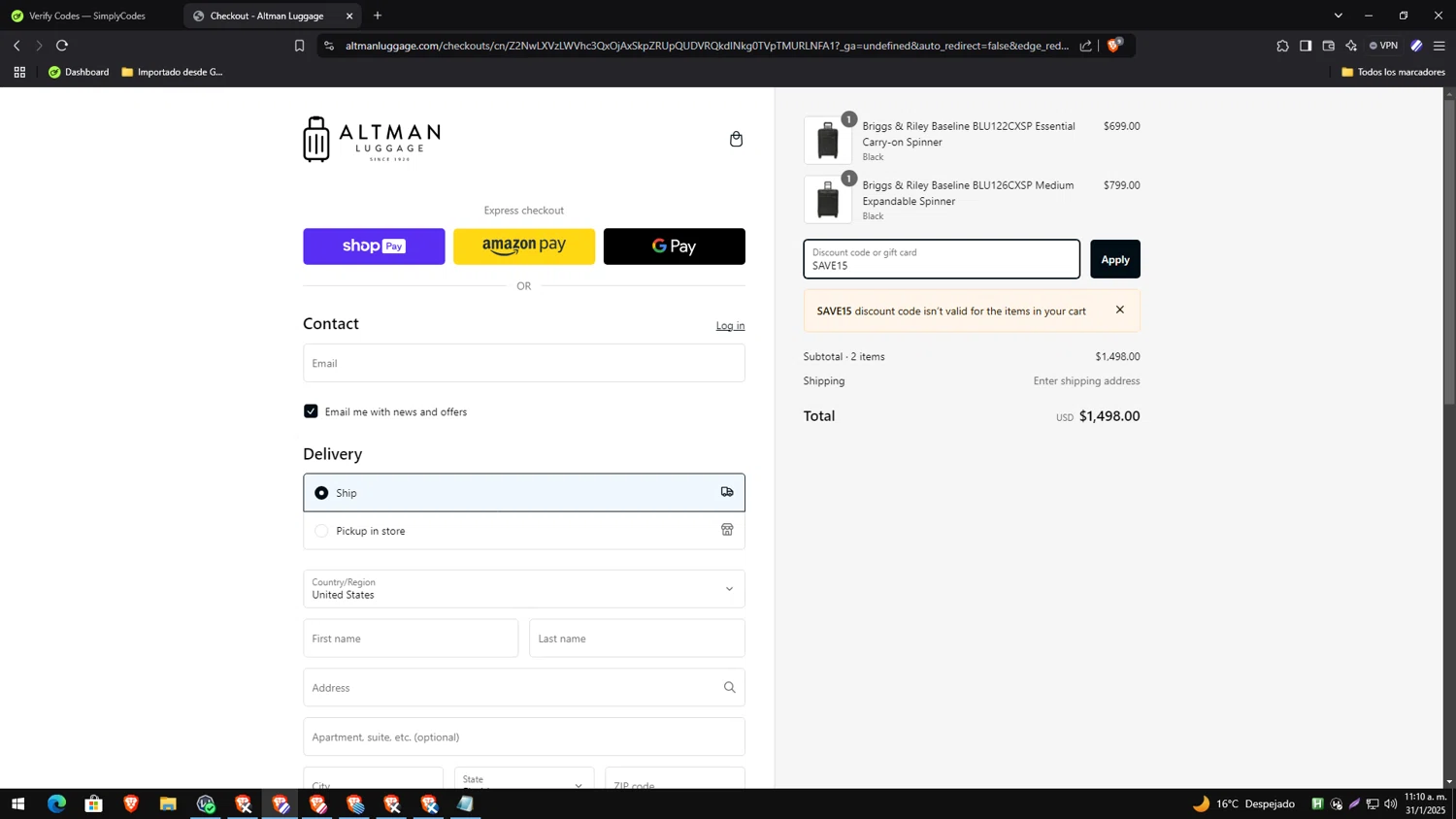The height and width of the screenshot is (819, 1456).
Task: Expand the Country/Region dropdown
Action: click(x=524, y=589)
